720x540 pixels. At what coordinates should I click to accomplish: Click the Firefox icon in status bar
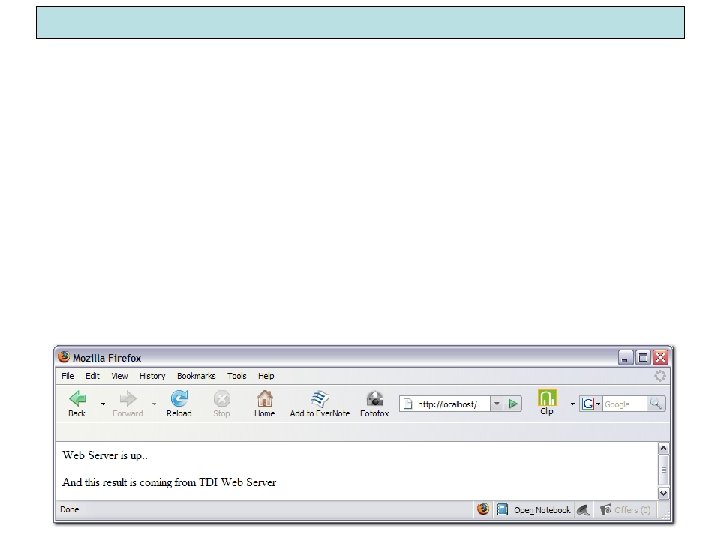pos(483,509)
